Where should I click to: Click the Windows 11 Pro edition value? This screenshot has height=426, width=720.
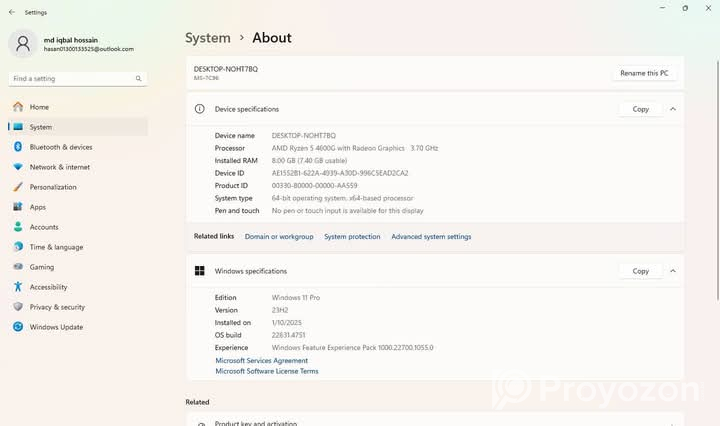296,297
